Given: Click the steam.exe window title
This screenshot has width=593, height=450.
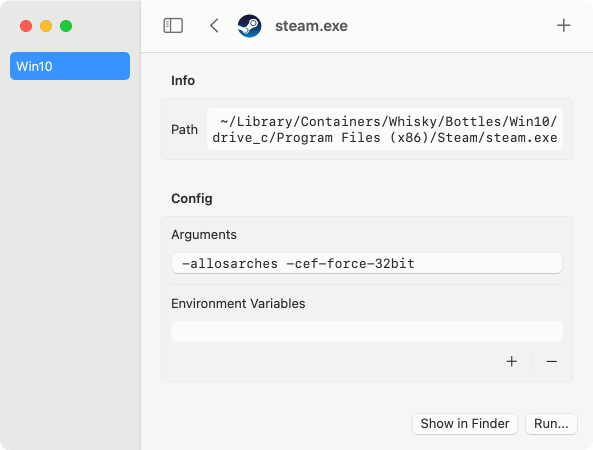Looking at the screenshot, I should 311,26.
